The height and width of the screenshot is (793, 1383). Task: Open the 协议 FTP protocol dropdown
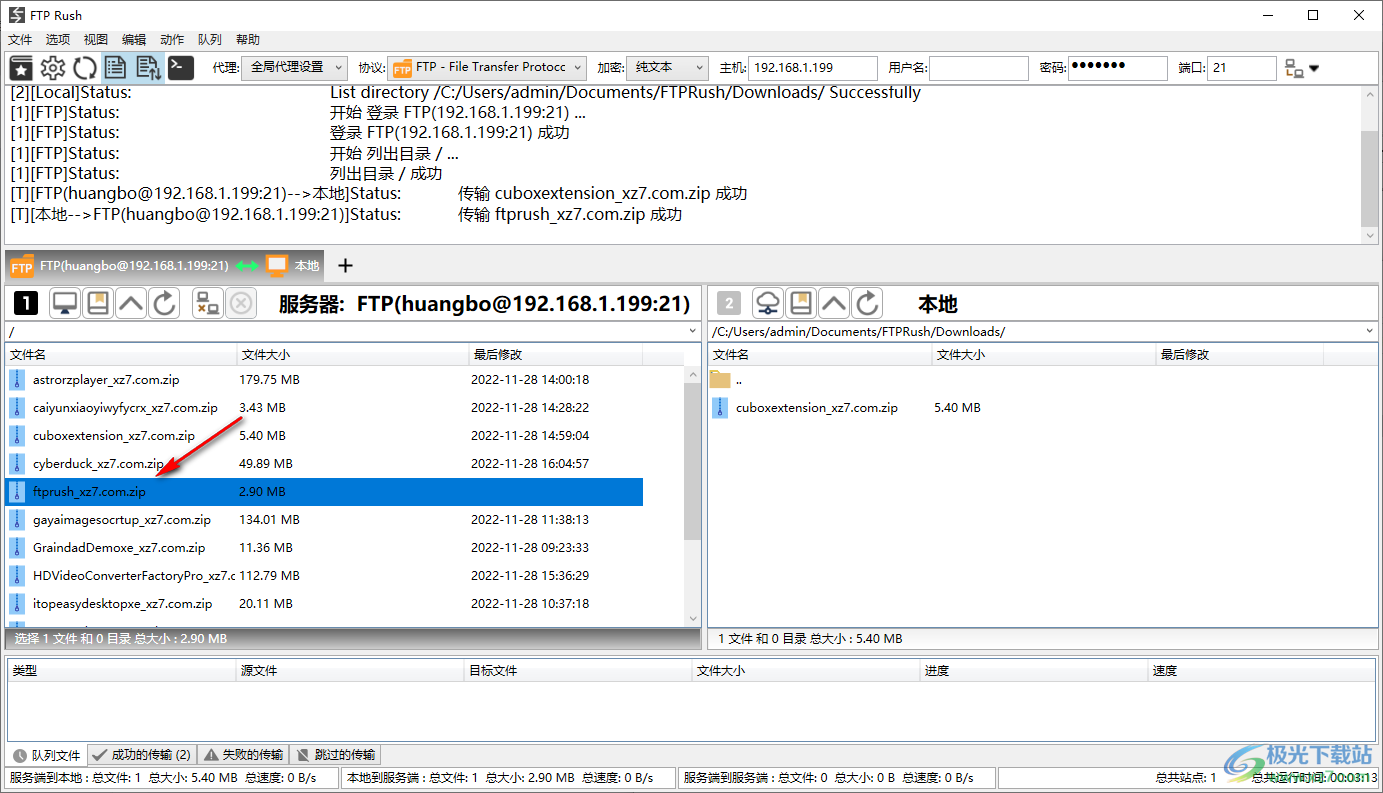487,68
